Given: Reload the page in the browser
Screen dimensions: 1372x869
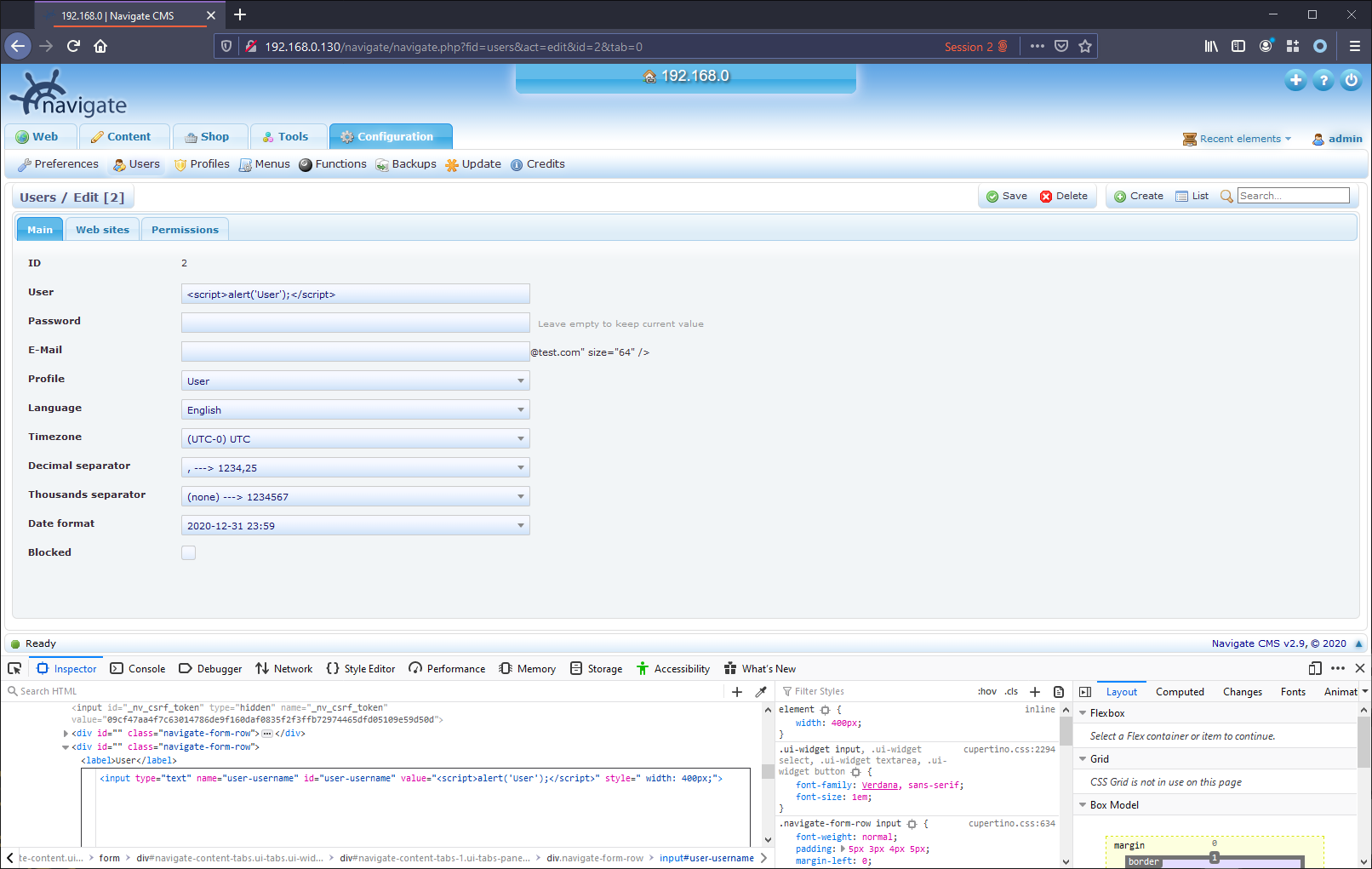Looking at the screenshot, I should 73,46.
